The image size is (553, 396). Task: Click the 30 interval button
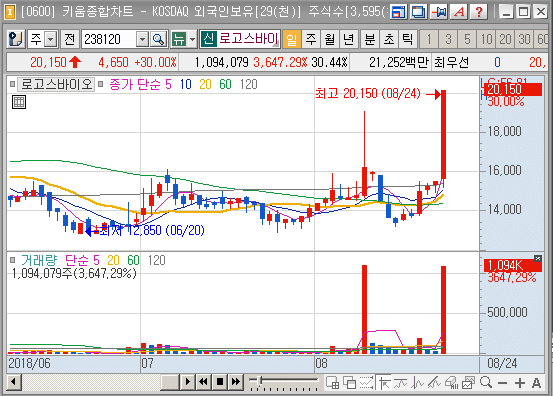[524, 39]
